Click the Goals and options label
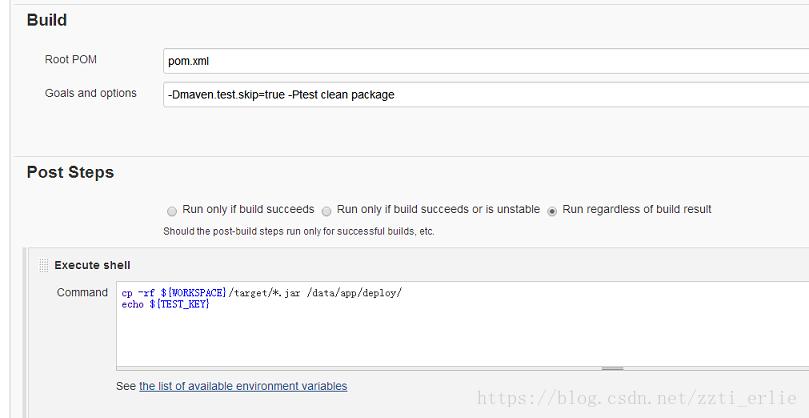This screenshot has width=809, height=418. point(90,93)
